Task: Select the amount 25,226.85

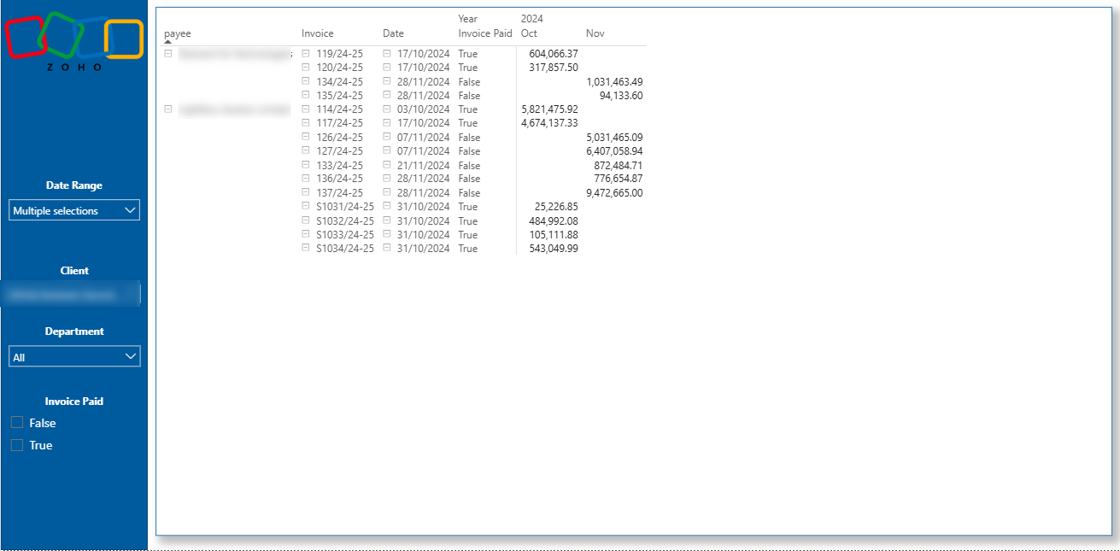Action: click(556, 206)
